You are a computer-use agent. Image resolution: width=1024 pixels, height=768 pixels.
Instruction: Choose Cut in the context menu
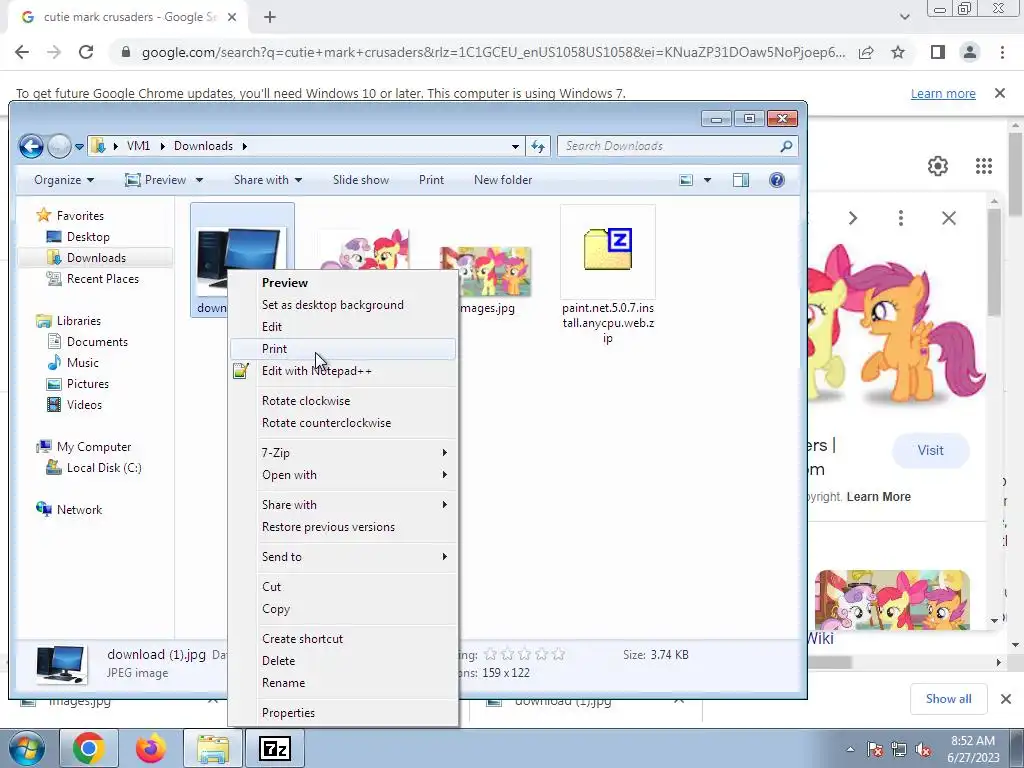pyautogui.click(x=344, y=586)
